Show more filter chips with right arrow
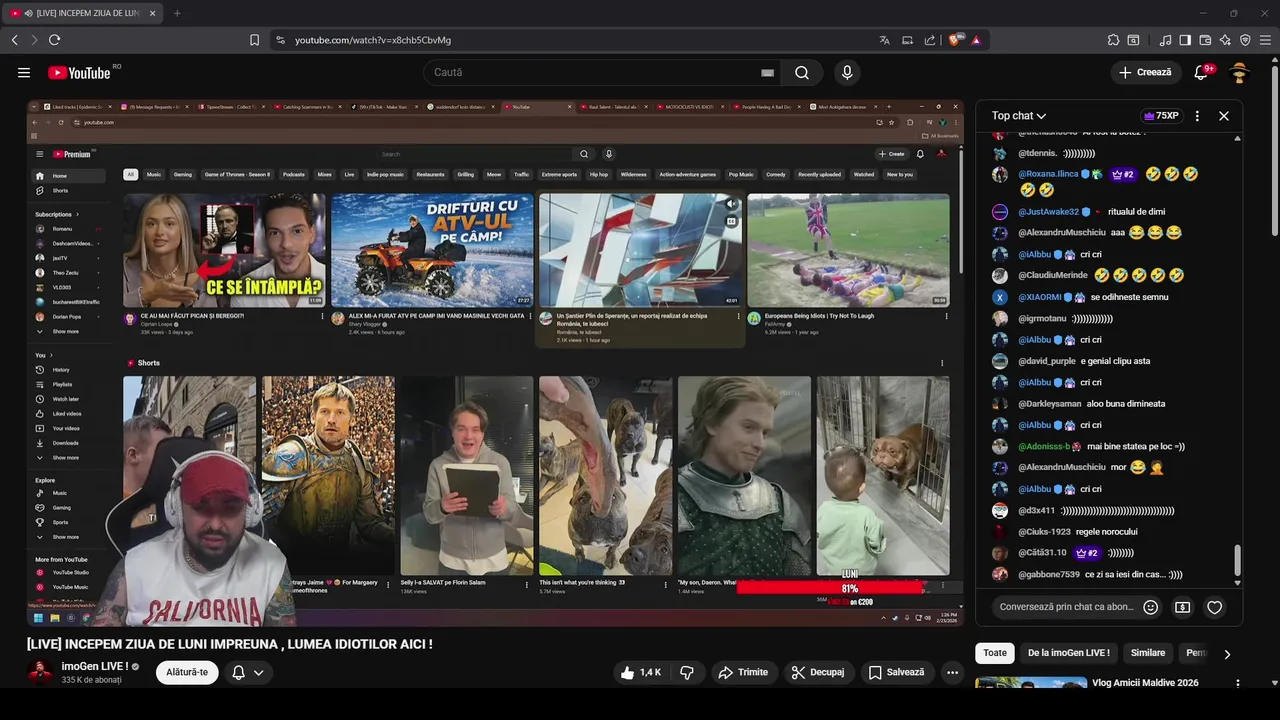The width and height of the screenshot is (1280, 720). coord(1227,654)
